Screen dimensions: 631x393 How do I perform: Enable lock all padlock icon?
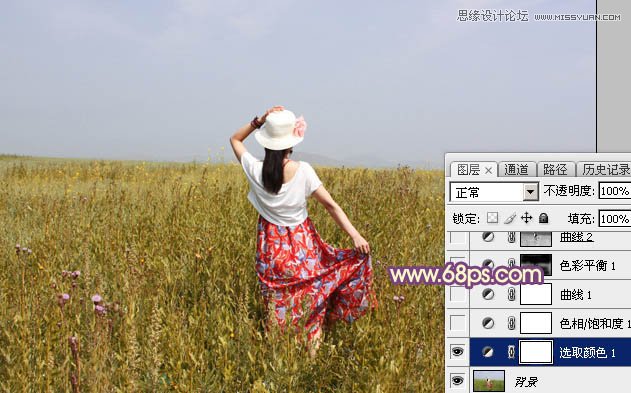pos(544,218)
